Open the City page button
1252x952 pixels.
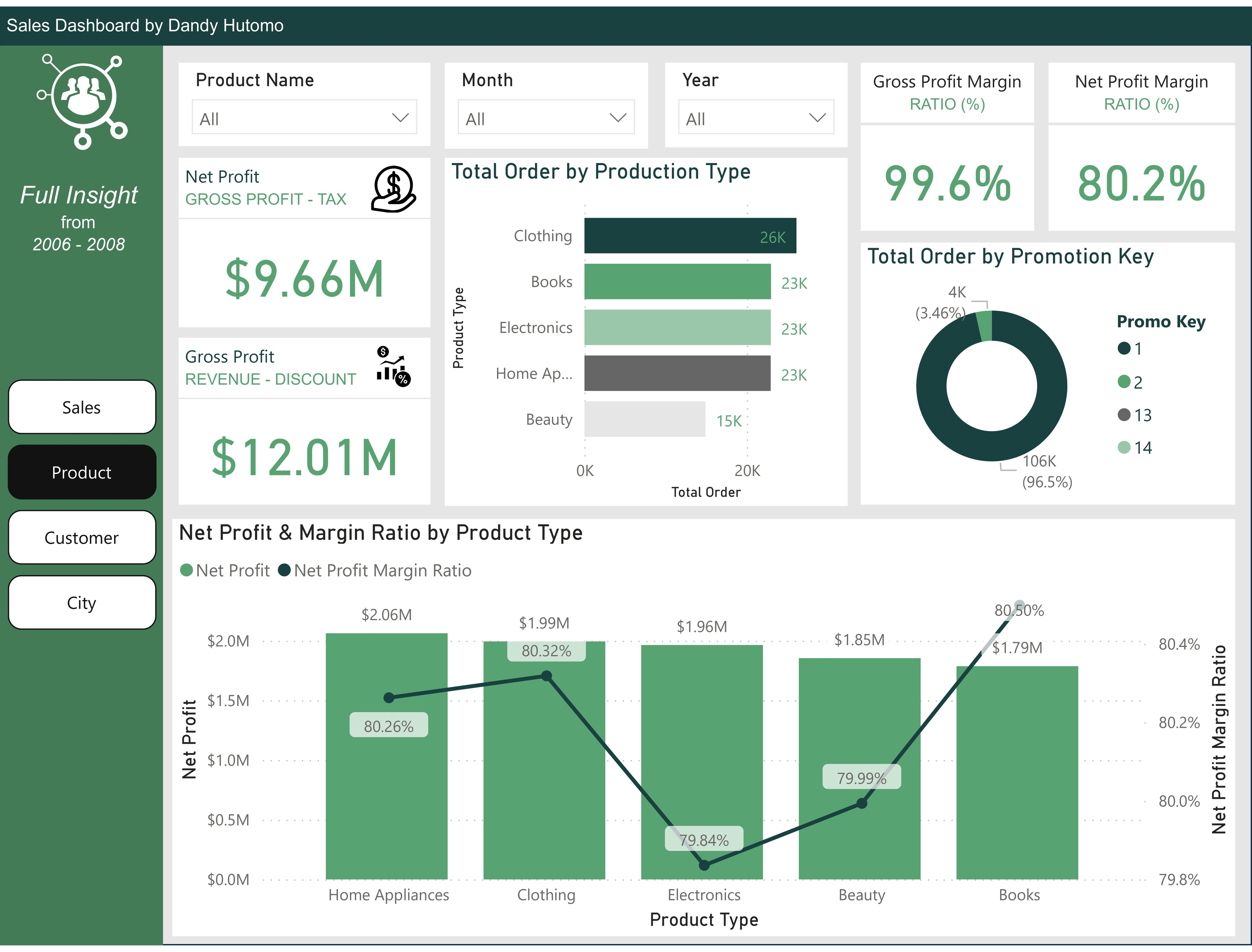click(x=82, y=602)
